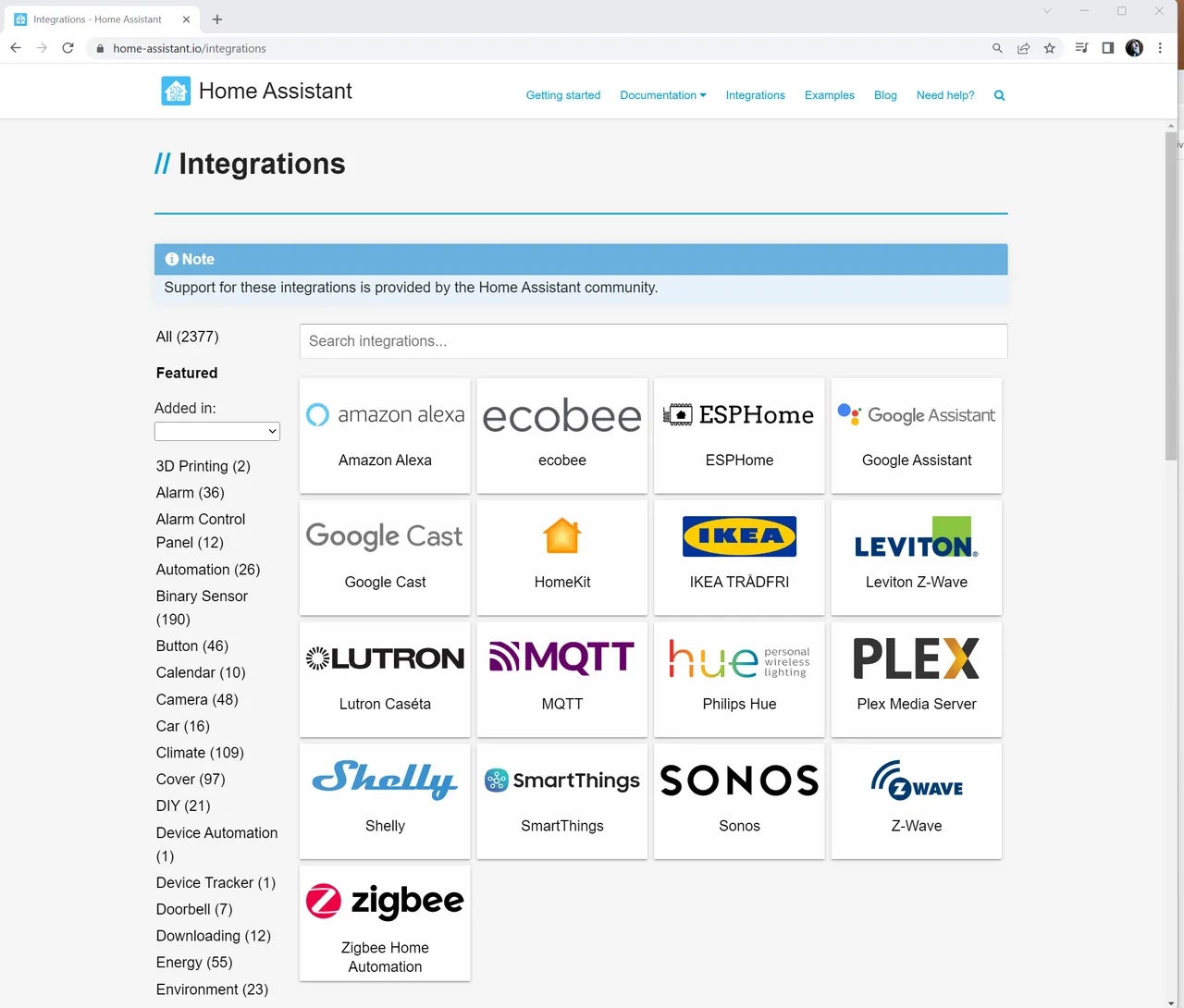Open the IKEA TRÅDFRI integration card
Image resolution: width=1184 pixels, height=1008 pixels.
click(x=739, y=558)
